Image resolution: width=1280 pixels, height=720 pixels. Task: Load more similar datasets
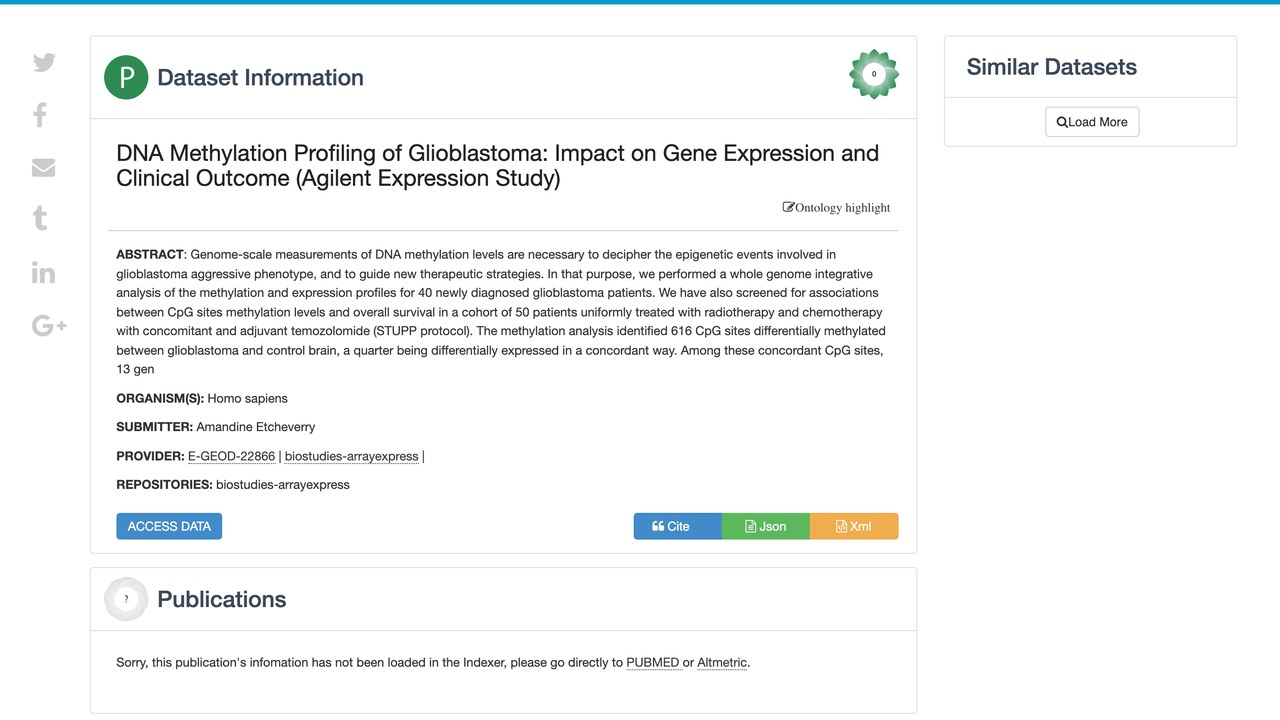[1092, 122]
